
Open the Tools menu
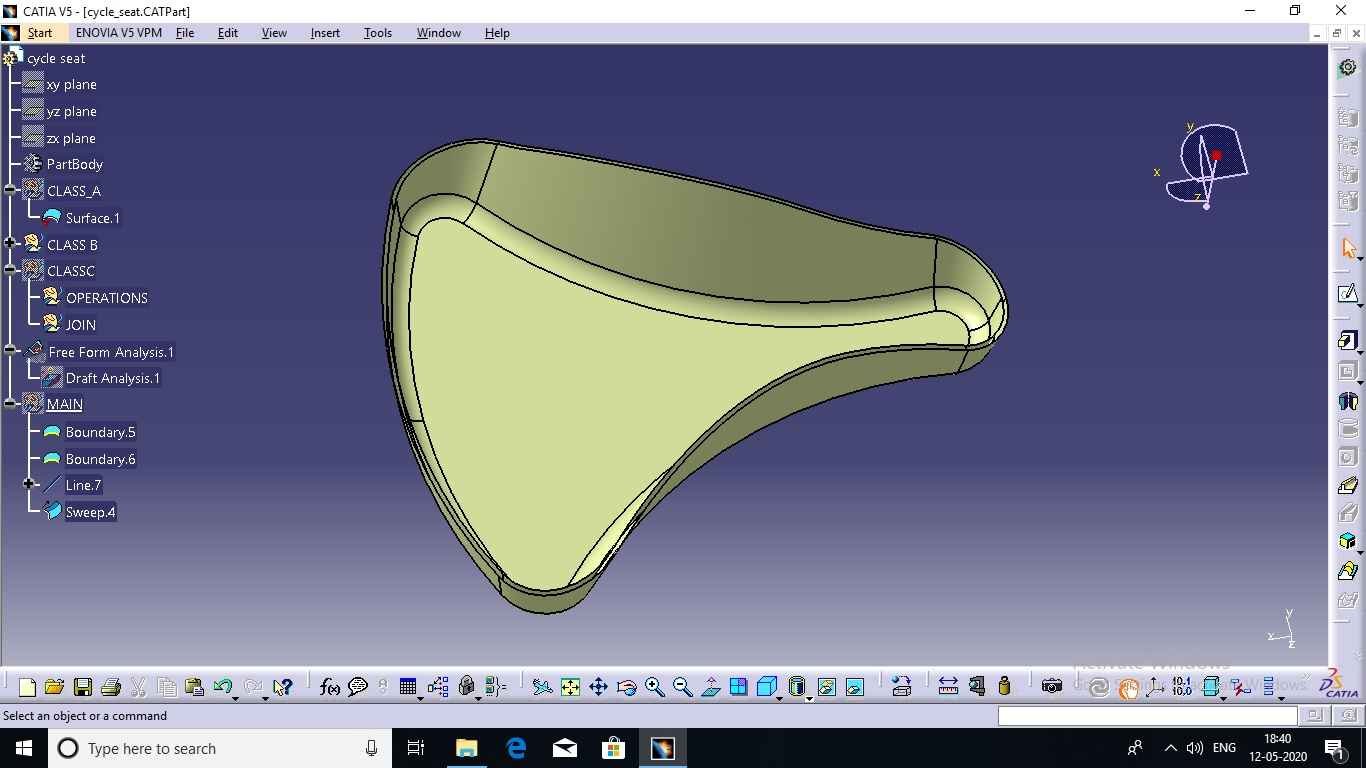tap(377, 33)
